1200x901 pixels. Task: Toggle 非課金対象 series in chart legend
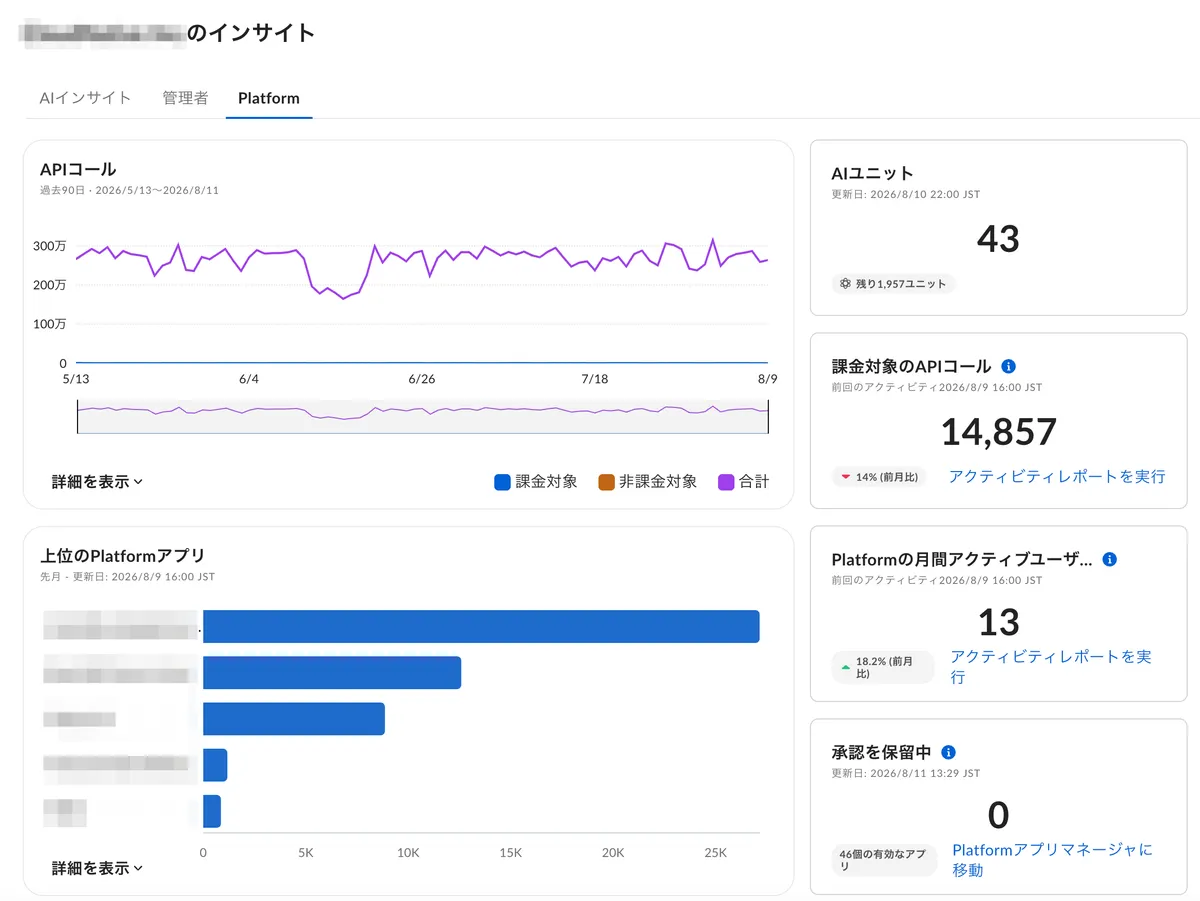[x=647, y=482]
